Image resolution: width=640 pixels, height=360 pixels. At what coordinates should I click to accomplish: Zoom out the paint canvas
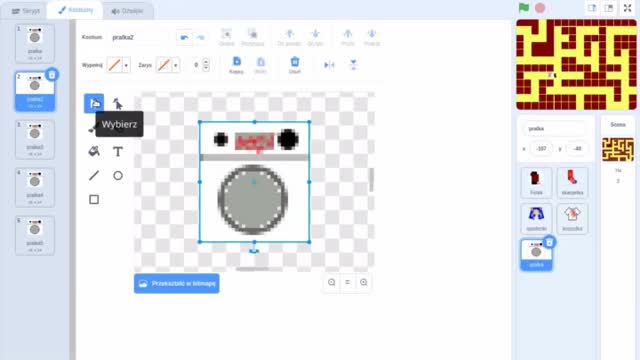[x=331, y=282]
